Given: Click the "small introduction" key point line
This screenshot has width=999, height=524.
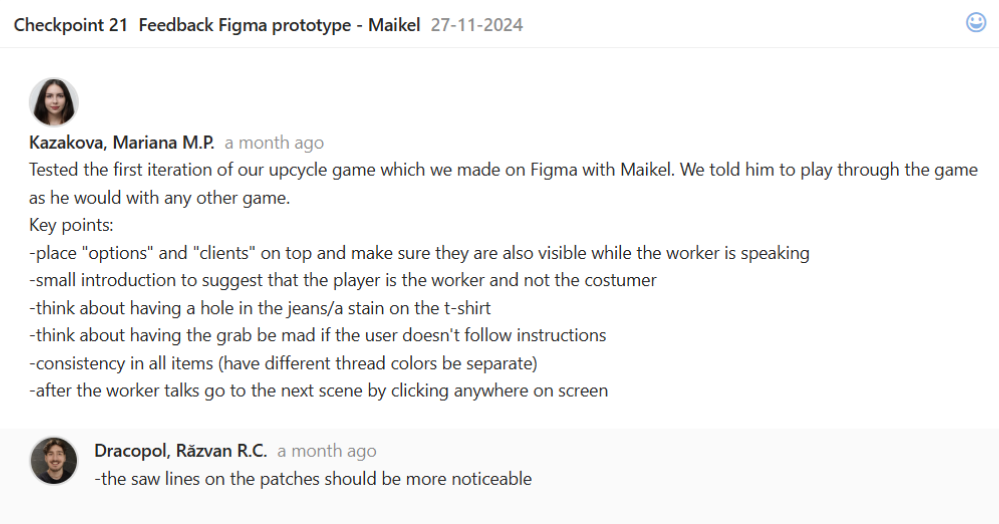Looking at the screenshot, I should coord(343,280).
